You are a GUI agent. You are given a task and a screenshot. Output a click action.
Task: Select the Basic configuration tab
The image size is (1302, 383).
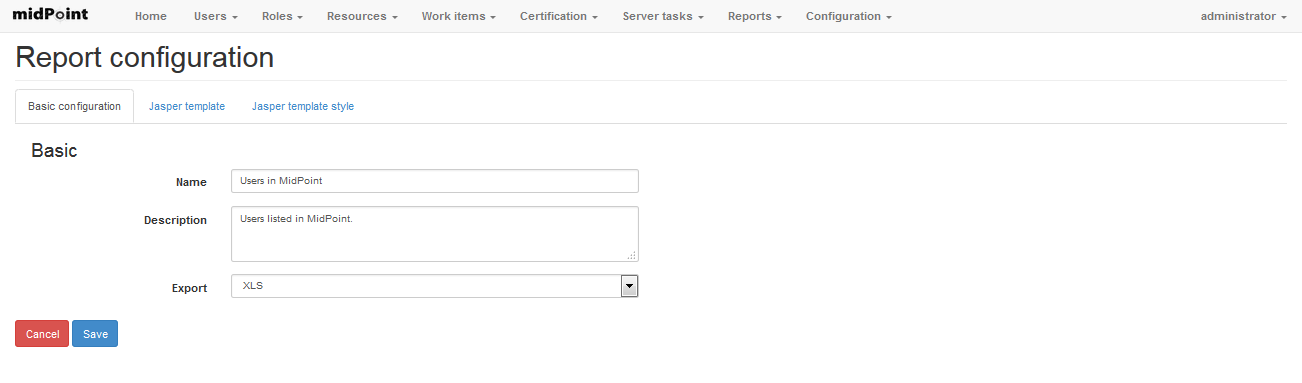[x=75, y=106]
